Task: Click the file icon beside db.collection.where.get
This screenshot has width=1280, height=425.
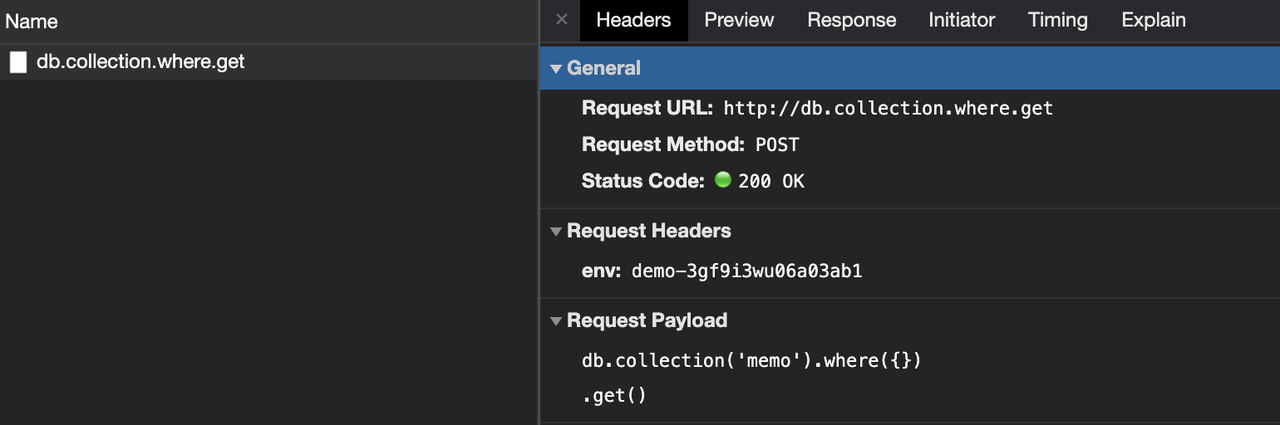Action: [18, 62]
